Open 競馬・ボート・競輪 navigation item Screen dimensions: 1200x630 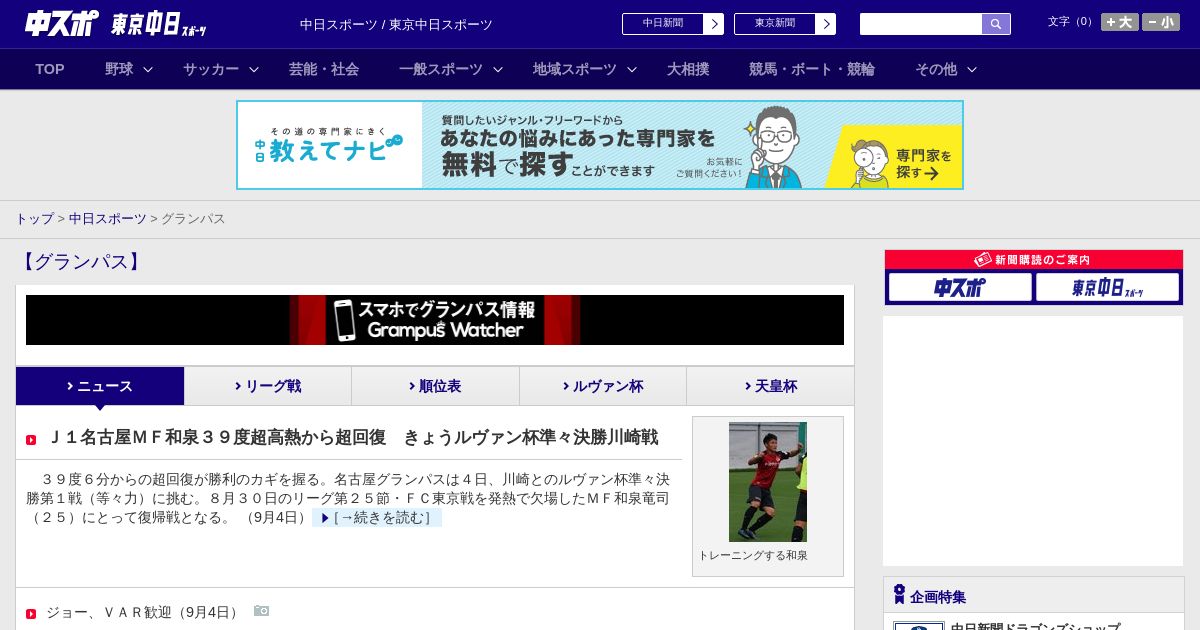[812, 69]
